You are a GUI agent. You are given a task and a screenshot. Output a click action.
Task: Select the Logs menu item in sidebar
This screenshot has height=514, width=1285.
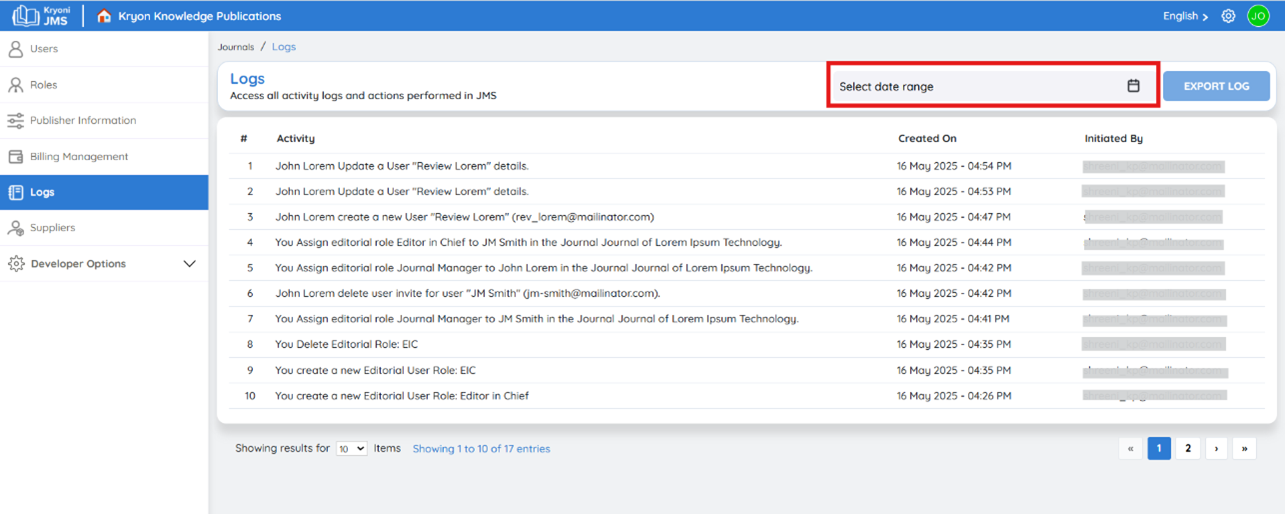click(104, 192)
